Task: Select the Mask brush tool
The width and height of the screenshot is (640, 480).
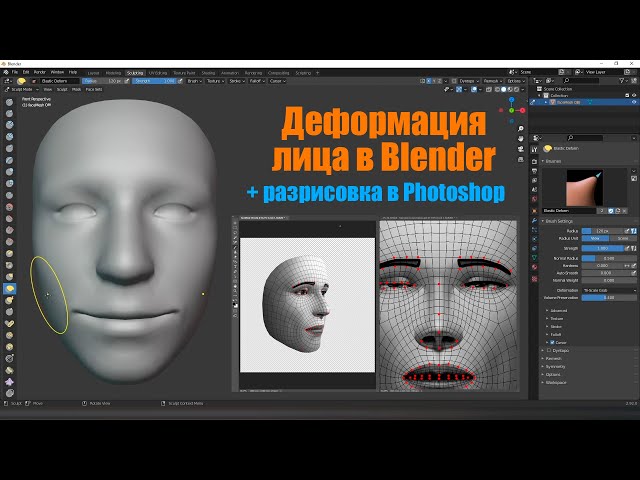Action: click(9, 393)
